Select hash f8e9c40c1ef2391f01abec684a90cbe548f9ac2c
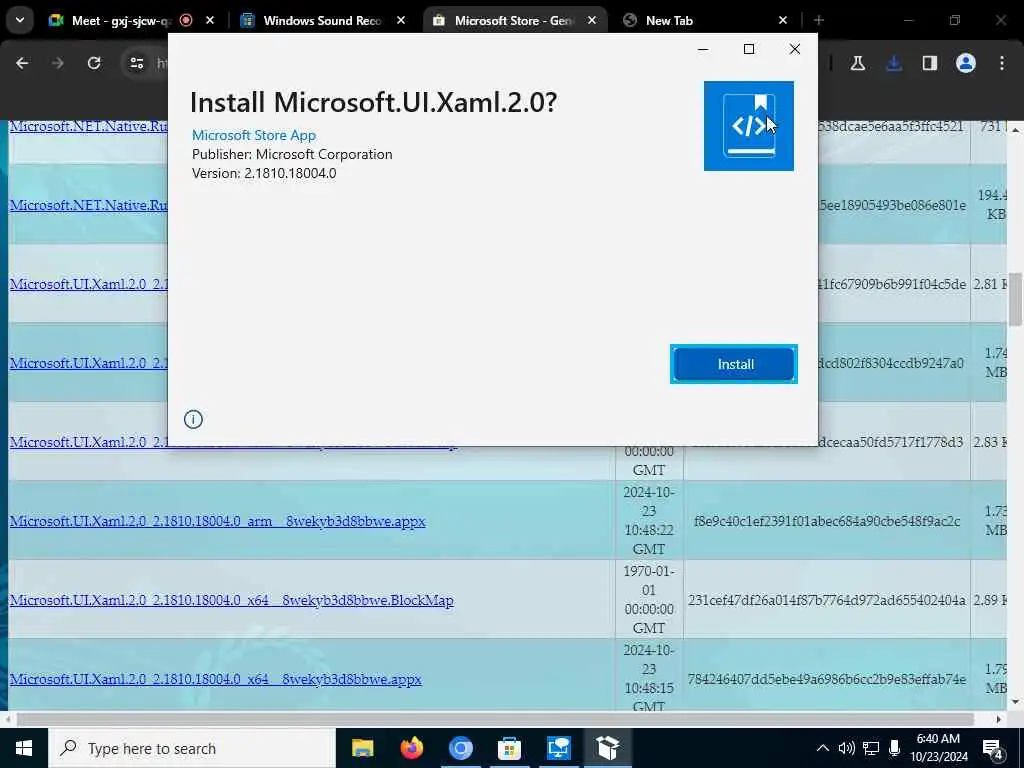Viewport: 1024px width, 768px height. [x=827, y=521]
